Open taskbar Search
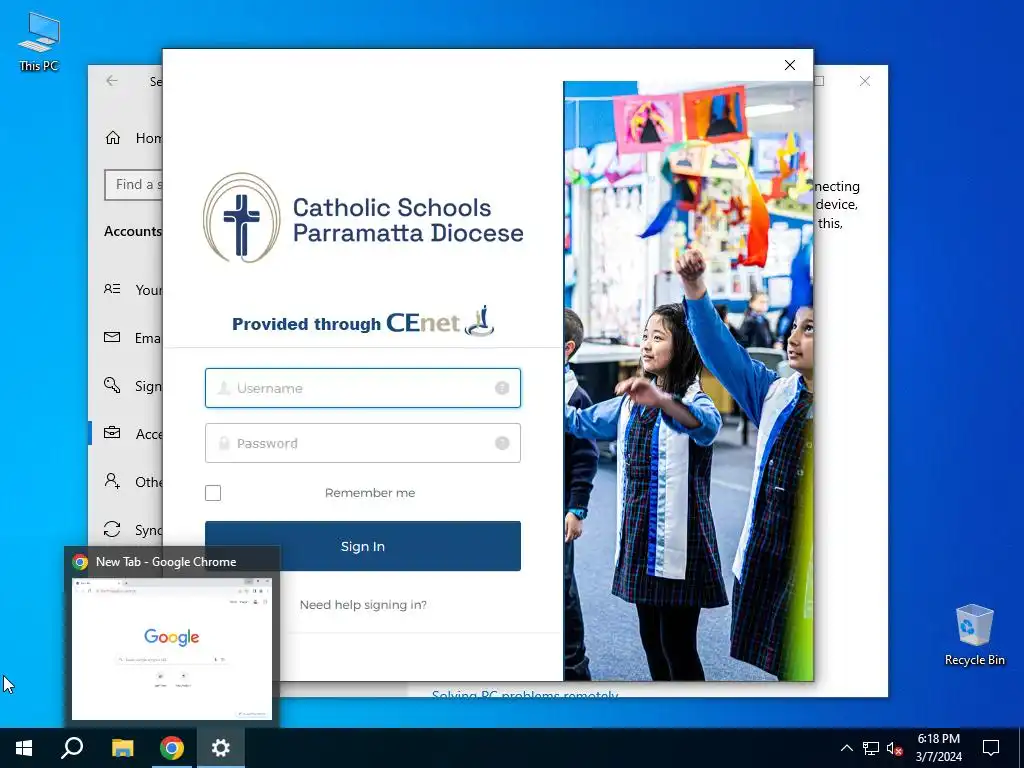The width and height of the screenshot is (1024, 768). [x=72, y=748]
